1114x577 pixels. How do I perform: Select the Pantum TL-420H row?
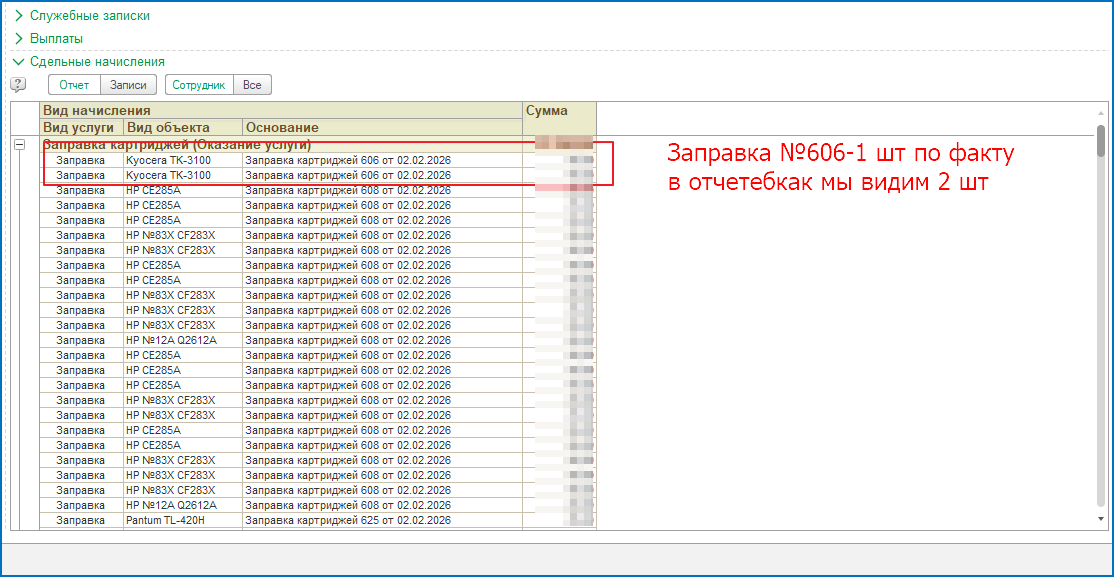pos(168,520)
